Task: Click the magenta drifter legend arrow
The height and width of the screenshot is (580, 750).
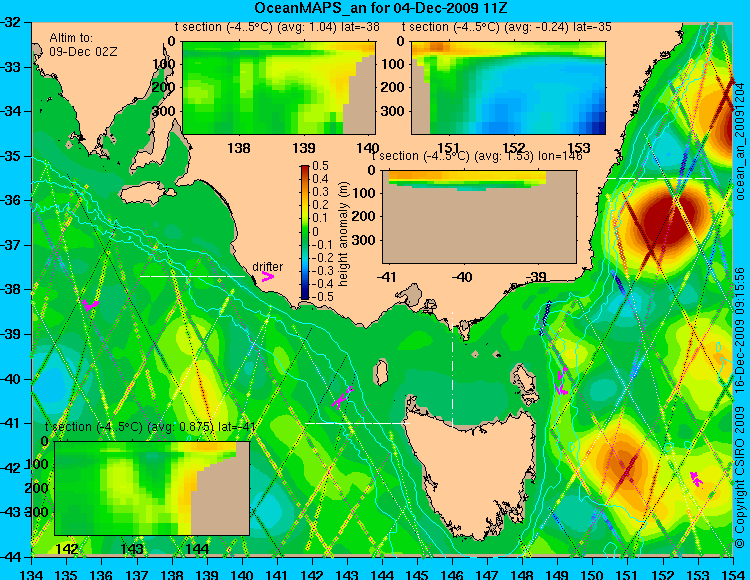Action: (x=268, y=277)
